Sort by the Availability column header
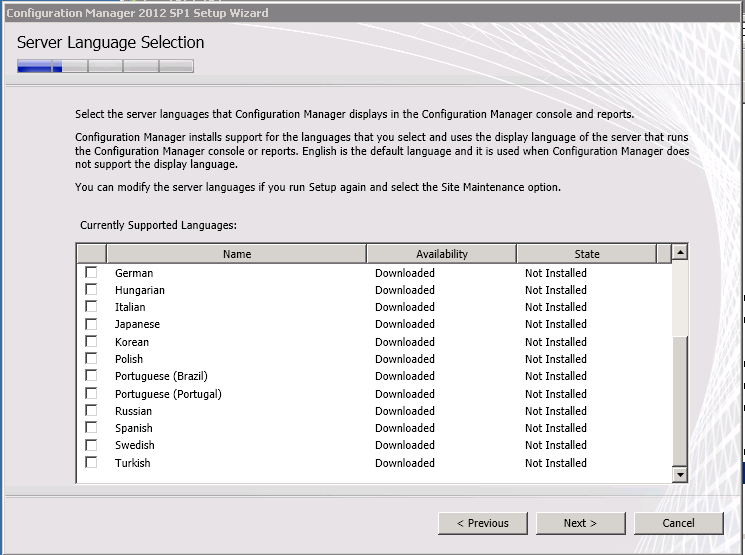 pyautogui.click(x=441, y=254)
